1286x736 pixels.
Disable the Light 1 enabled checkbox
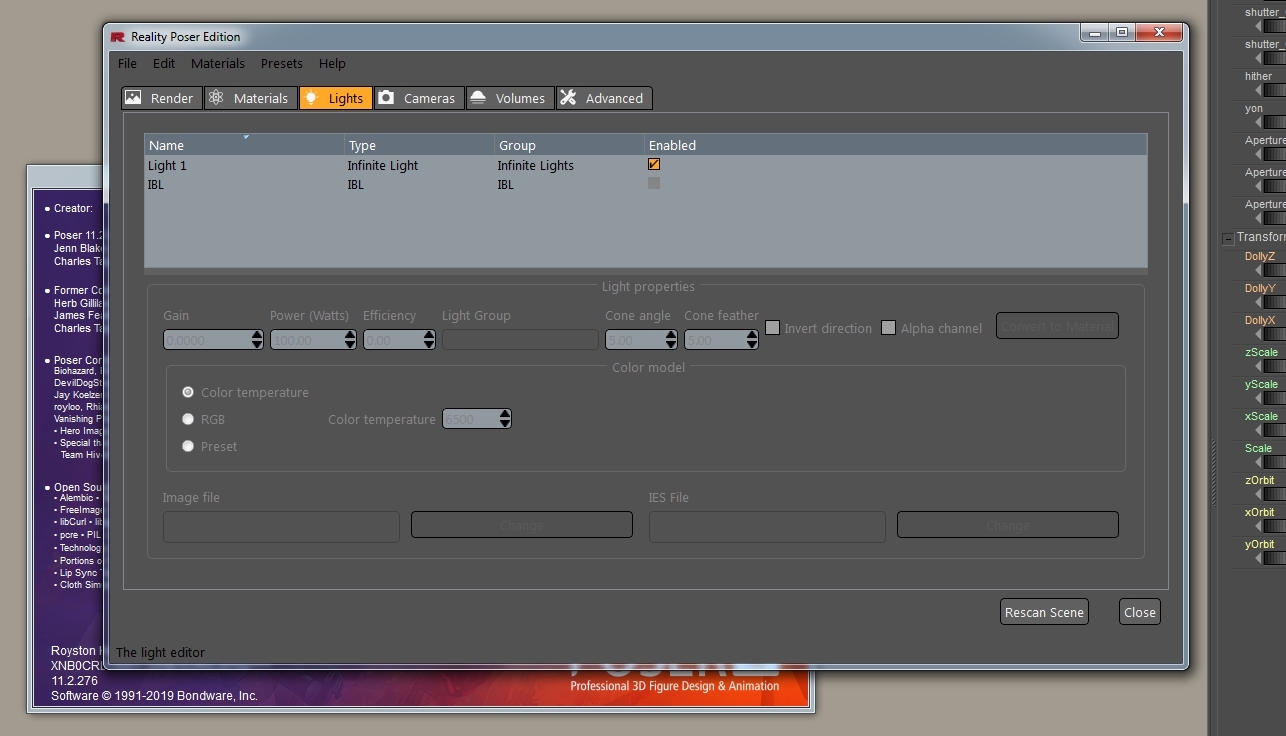[654, 165]
